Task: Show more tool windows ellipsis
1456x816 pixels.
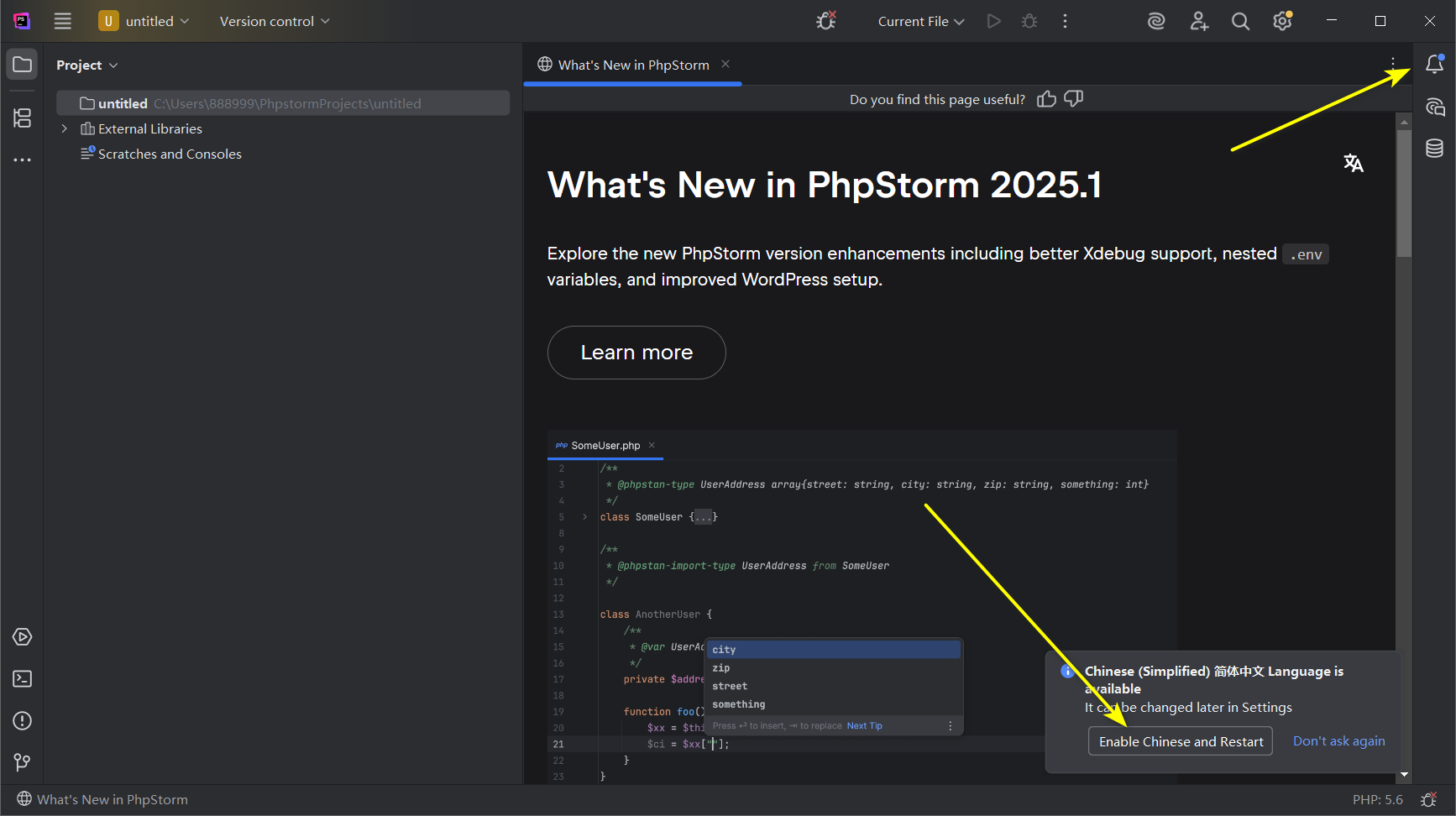Action: [23, 160]
